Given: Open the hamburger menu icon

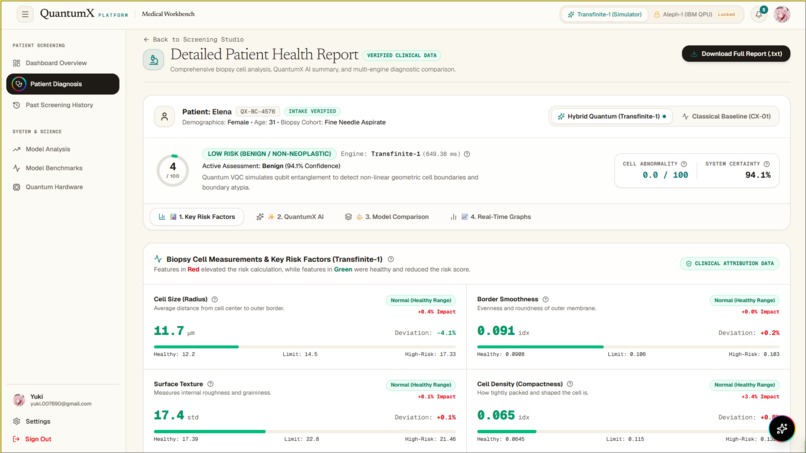Looking at the screenshot, I should tap(25, 14).
